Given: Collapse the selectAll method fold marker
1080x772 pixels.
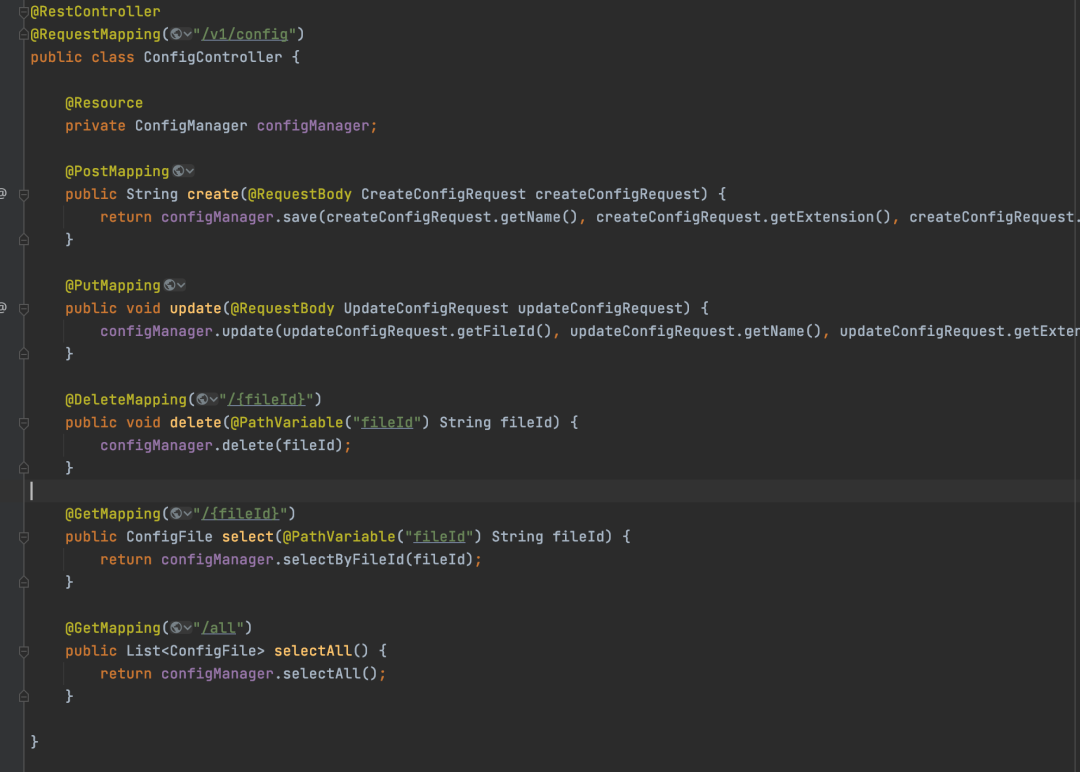Looking at the screenshot, I should click(23, 652).
